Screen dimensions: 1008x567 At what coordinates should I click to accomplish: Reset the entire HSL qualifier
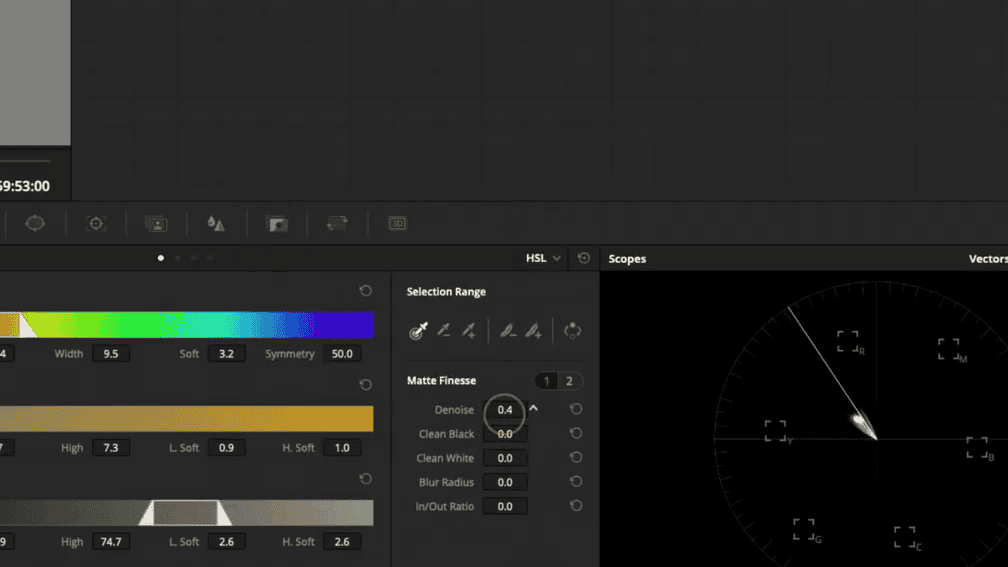(584, 258)
